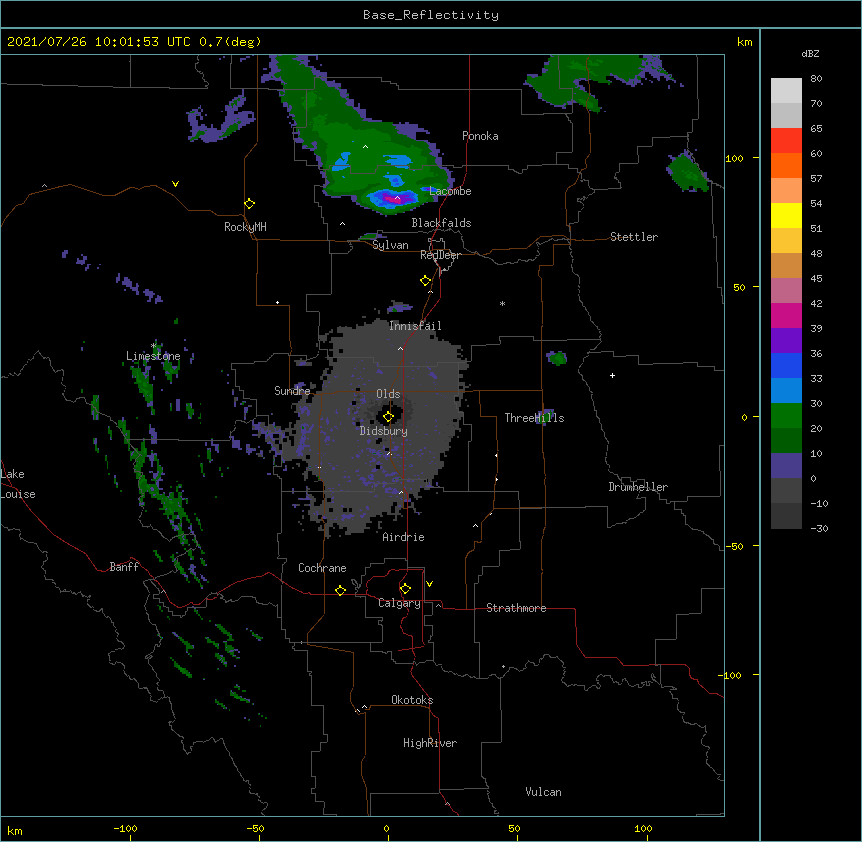Click the 45 value on dBZ legend
This screenshot has width=862, height=842.
(x=816, y=279)
